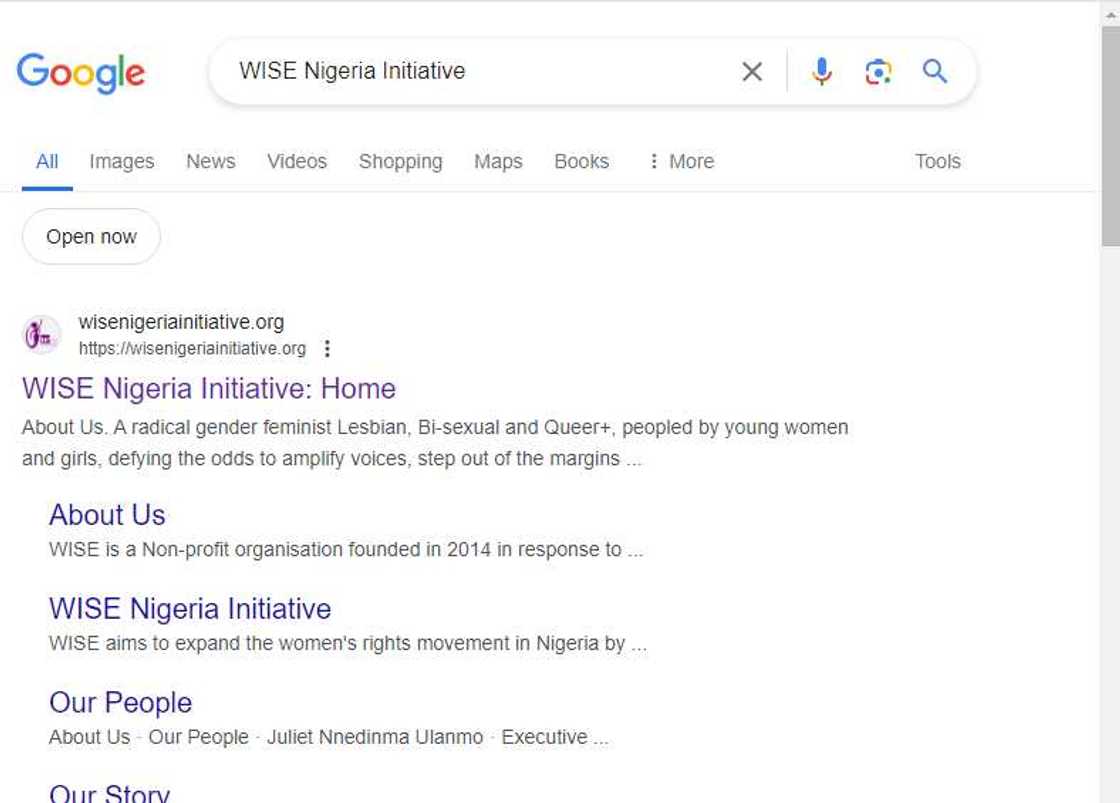Go to the Videos tab
This screenshot has width=1120, height=803.
297,162
